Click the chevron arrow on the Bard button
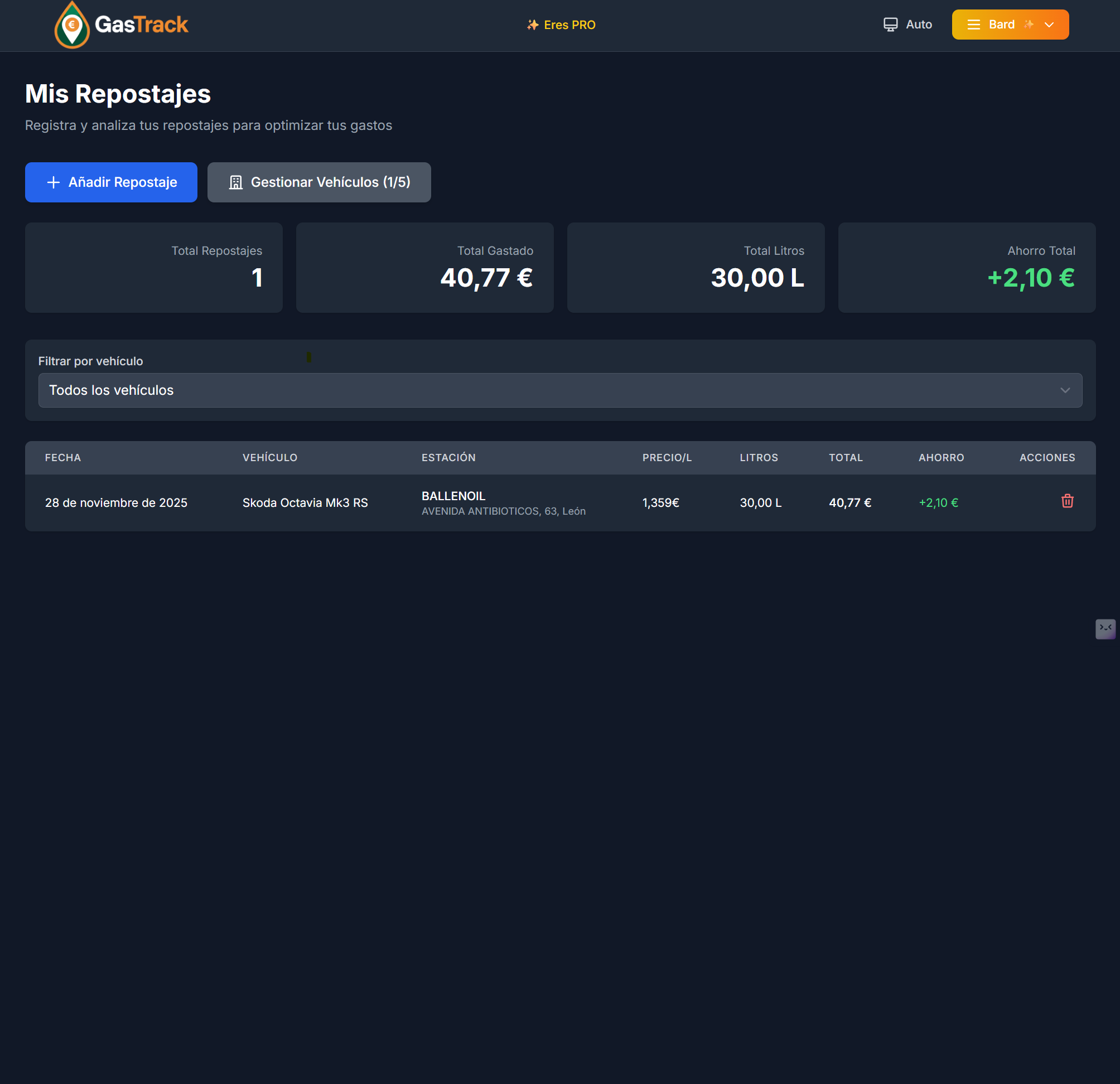 click(1049, 25)
